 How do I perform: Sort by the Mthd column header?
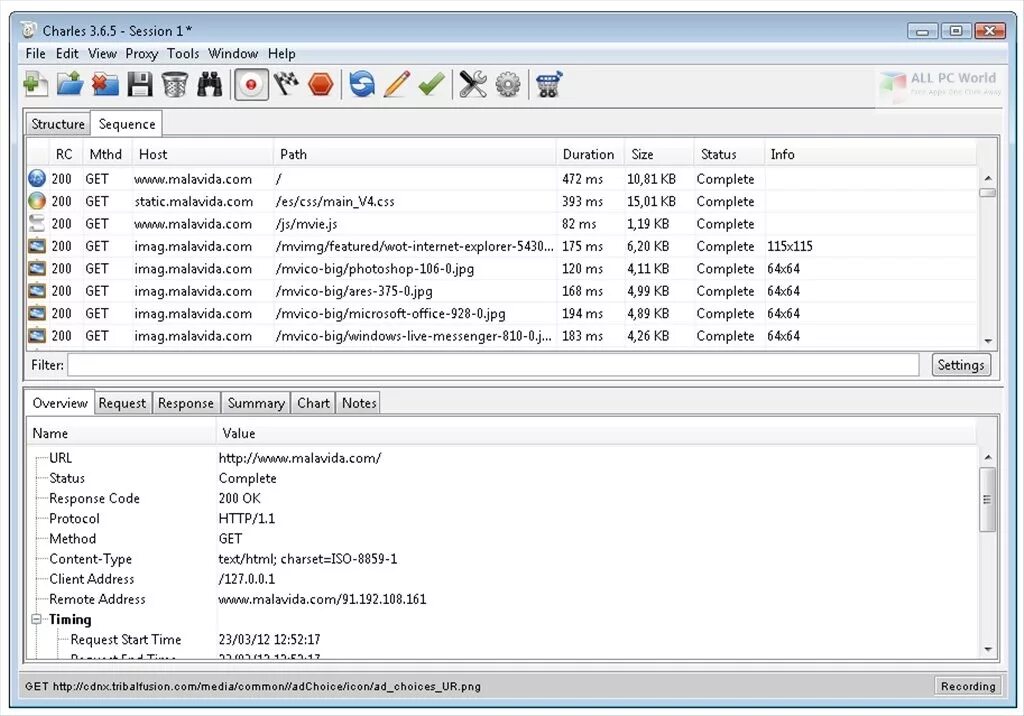[106, 155]
